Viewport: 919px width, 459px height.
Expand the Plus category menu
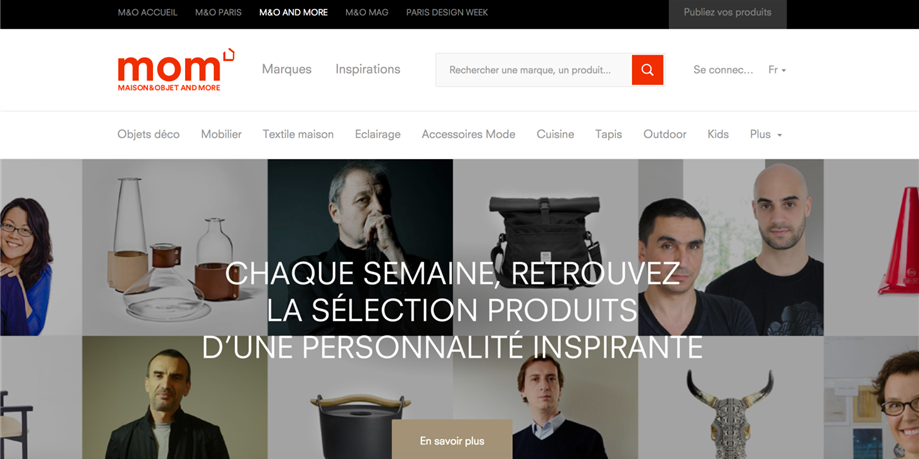coord(766,134)
